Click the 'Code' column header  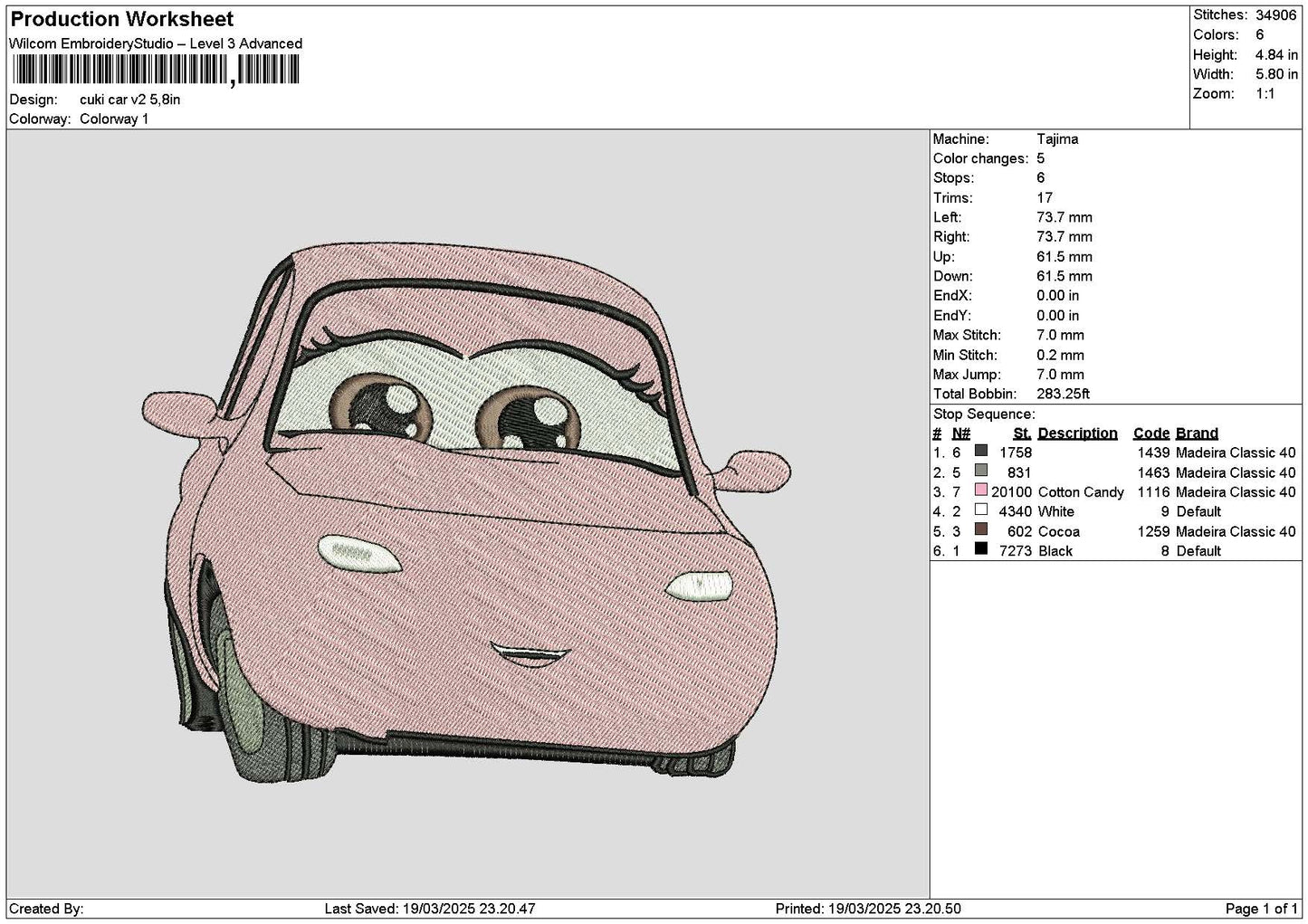(x=1151, y=433)
